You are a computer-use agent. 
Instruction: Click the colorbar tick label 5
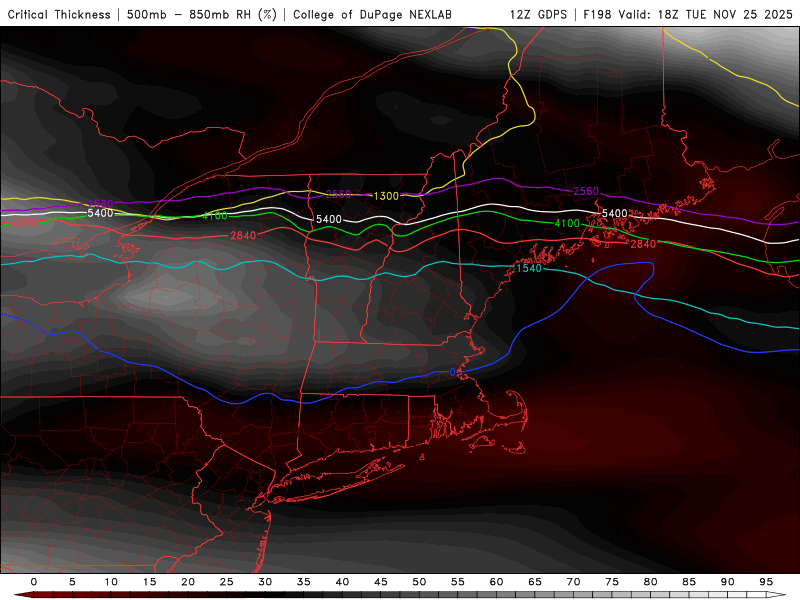[72, 582]
